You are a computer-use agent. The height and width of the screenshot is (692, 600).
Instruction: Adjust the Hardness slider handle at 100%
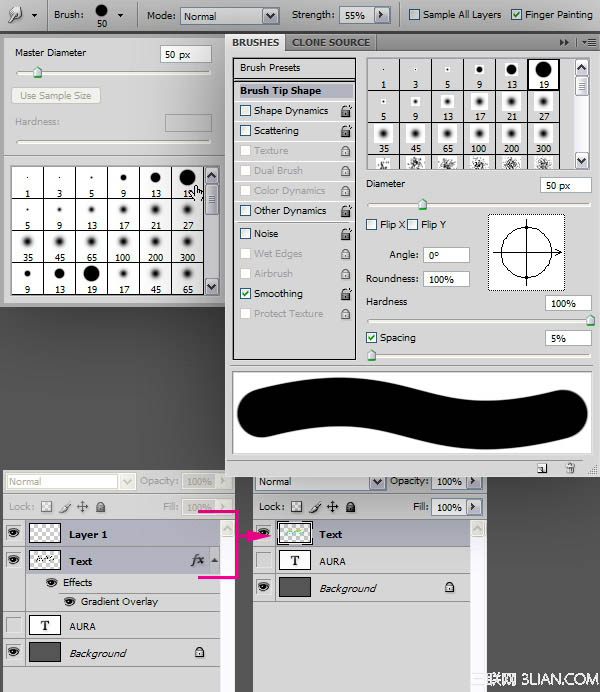(x=590, y=320)
